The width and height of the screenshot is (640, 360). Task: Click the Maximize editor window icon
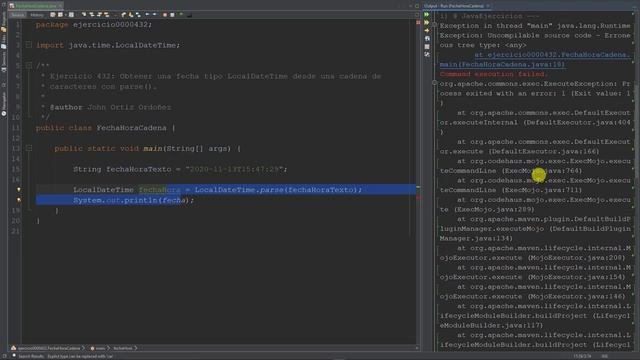pyautogui.click(x=417, y=6)
